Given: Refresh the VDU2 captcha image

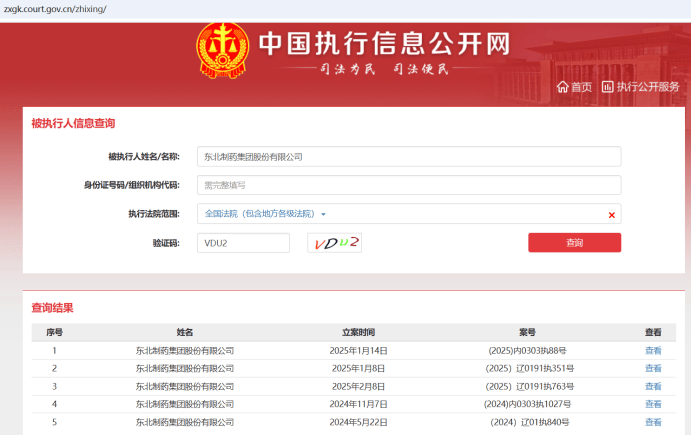Looking at the screenshot, I should click(335, 243).
